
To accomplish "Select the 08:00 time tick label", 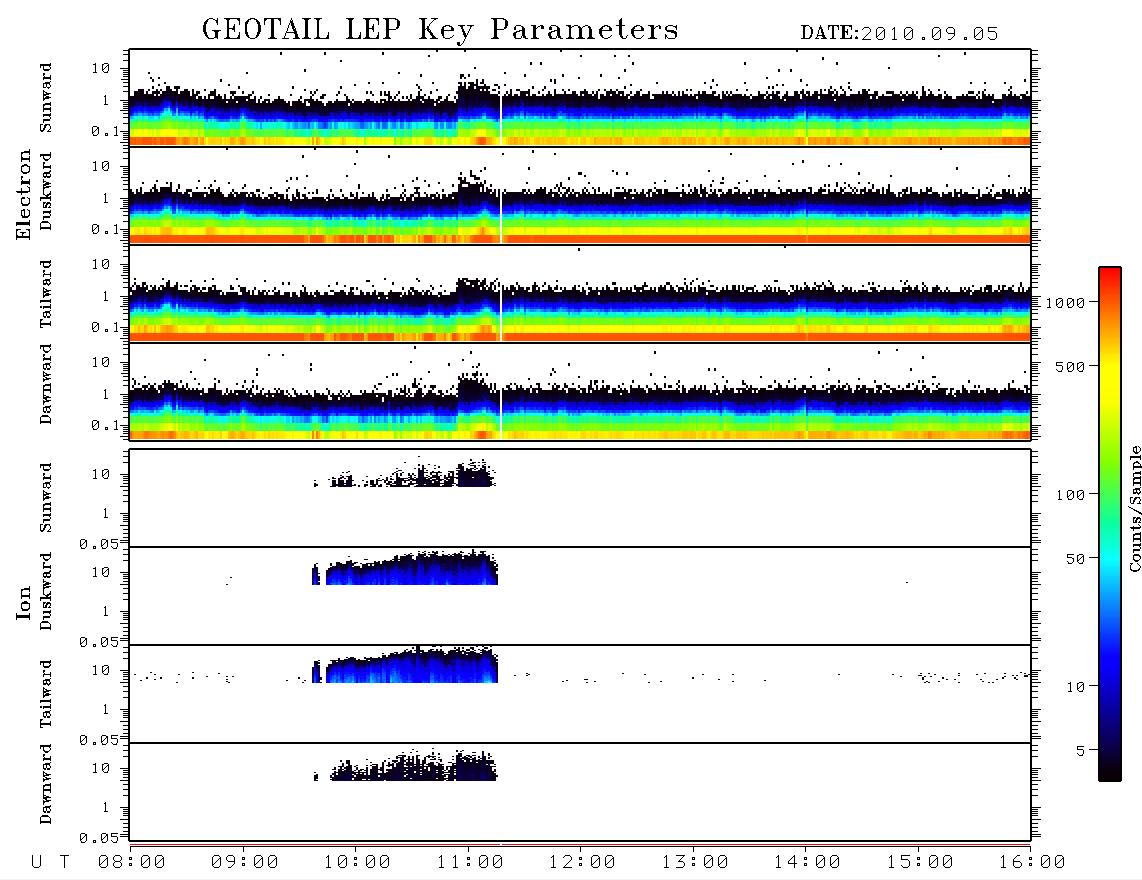I will [x=132, y=862].
